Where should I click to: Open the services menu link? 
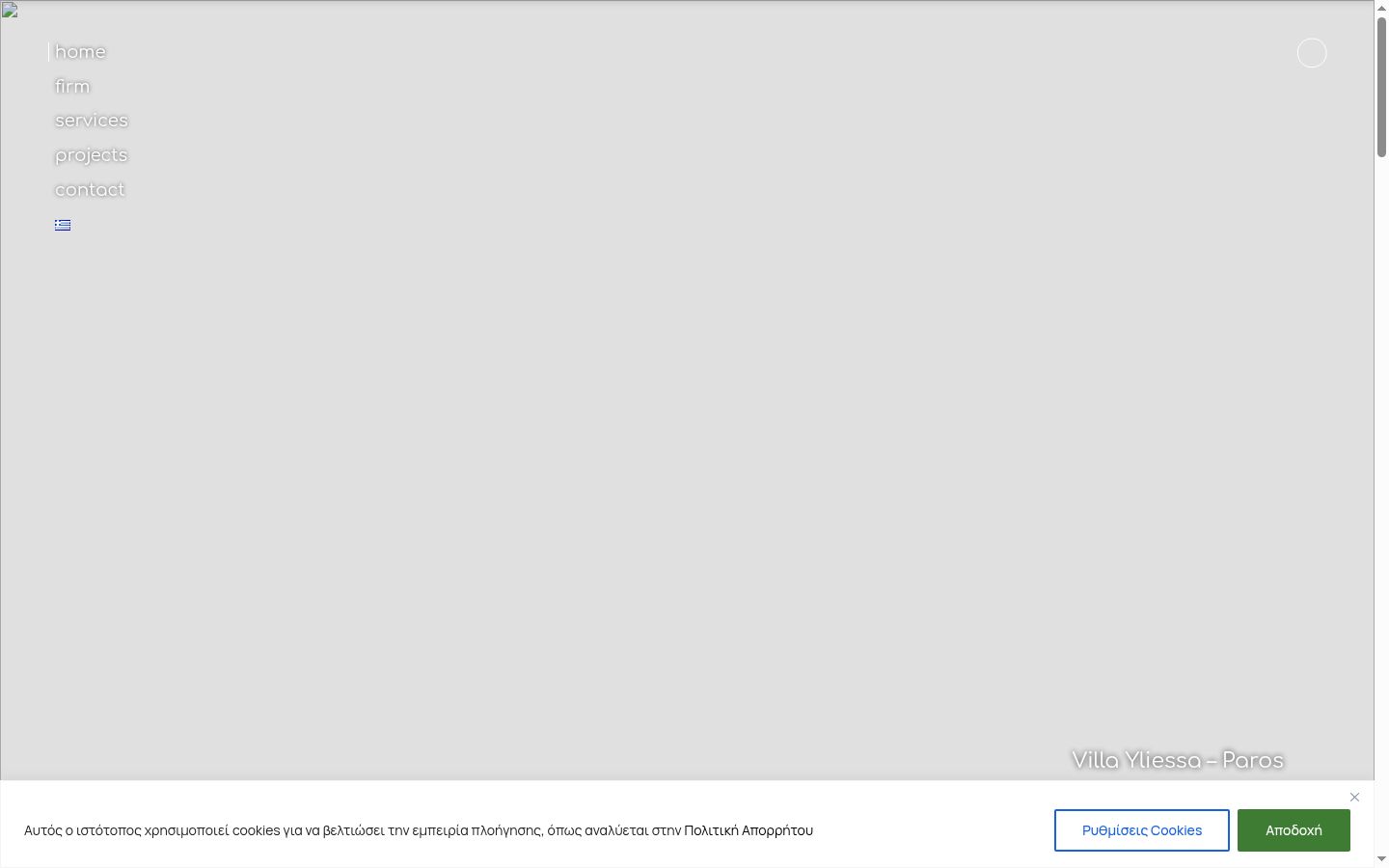(92, 121)
